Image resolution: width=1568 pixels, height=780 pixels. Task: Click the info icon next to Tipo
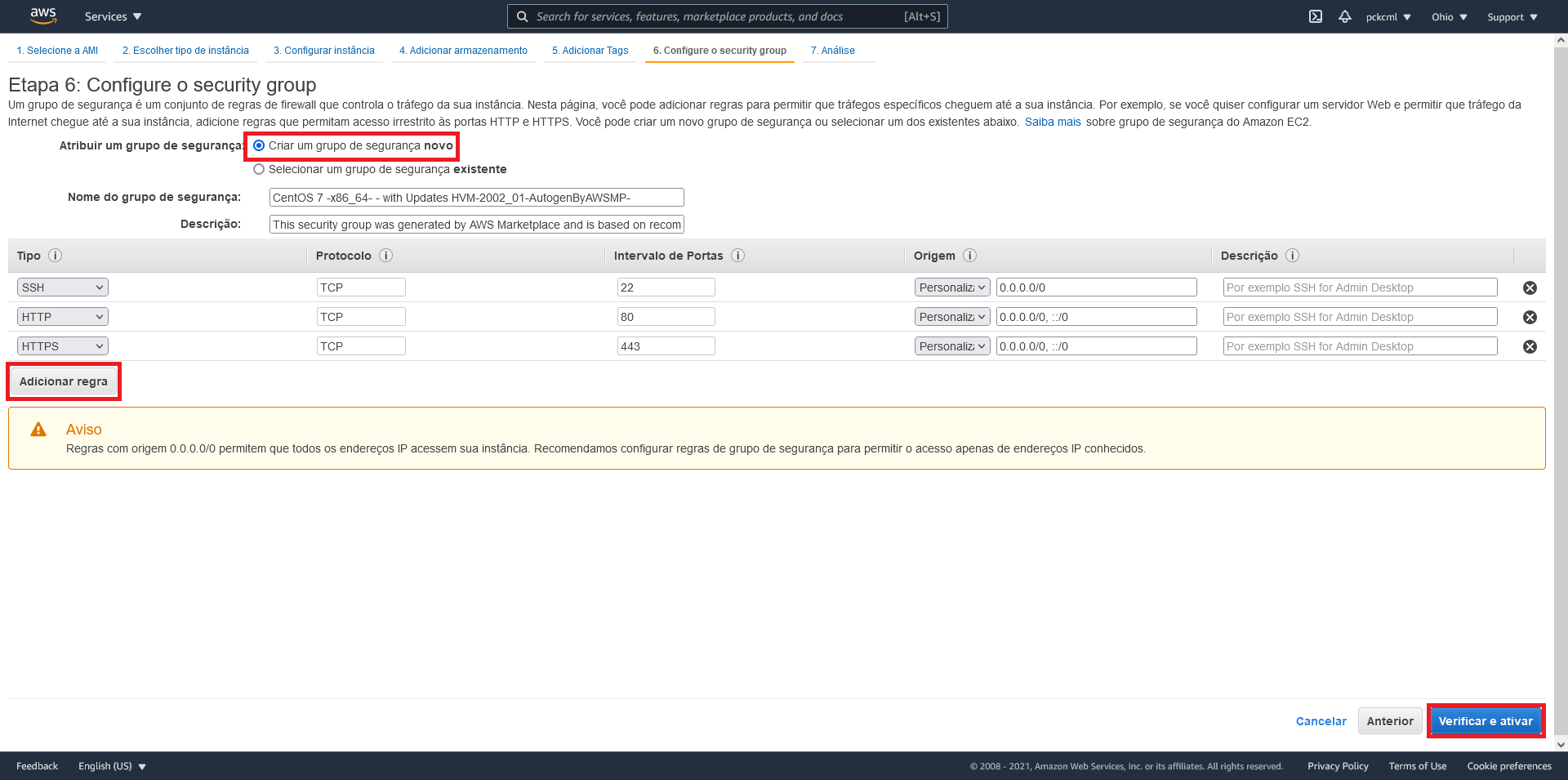coord(56,255)
